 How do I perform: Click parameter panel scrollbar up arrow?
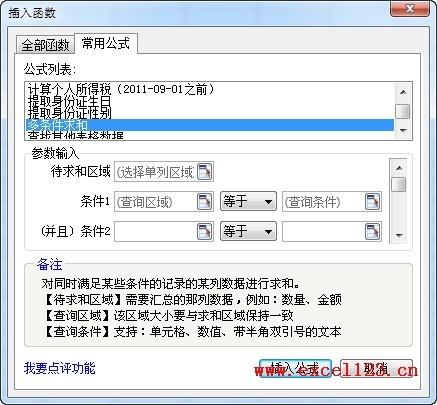(399, 168)
